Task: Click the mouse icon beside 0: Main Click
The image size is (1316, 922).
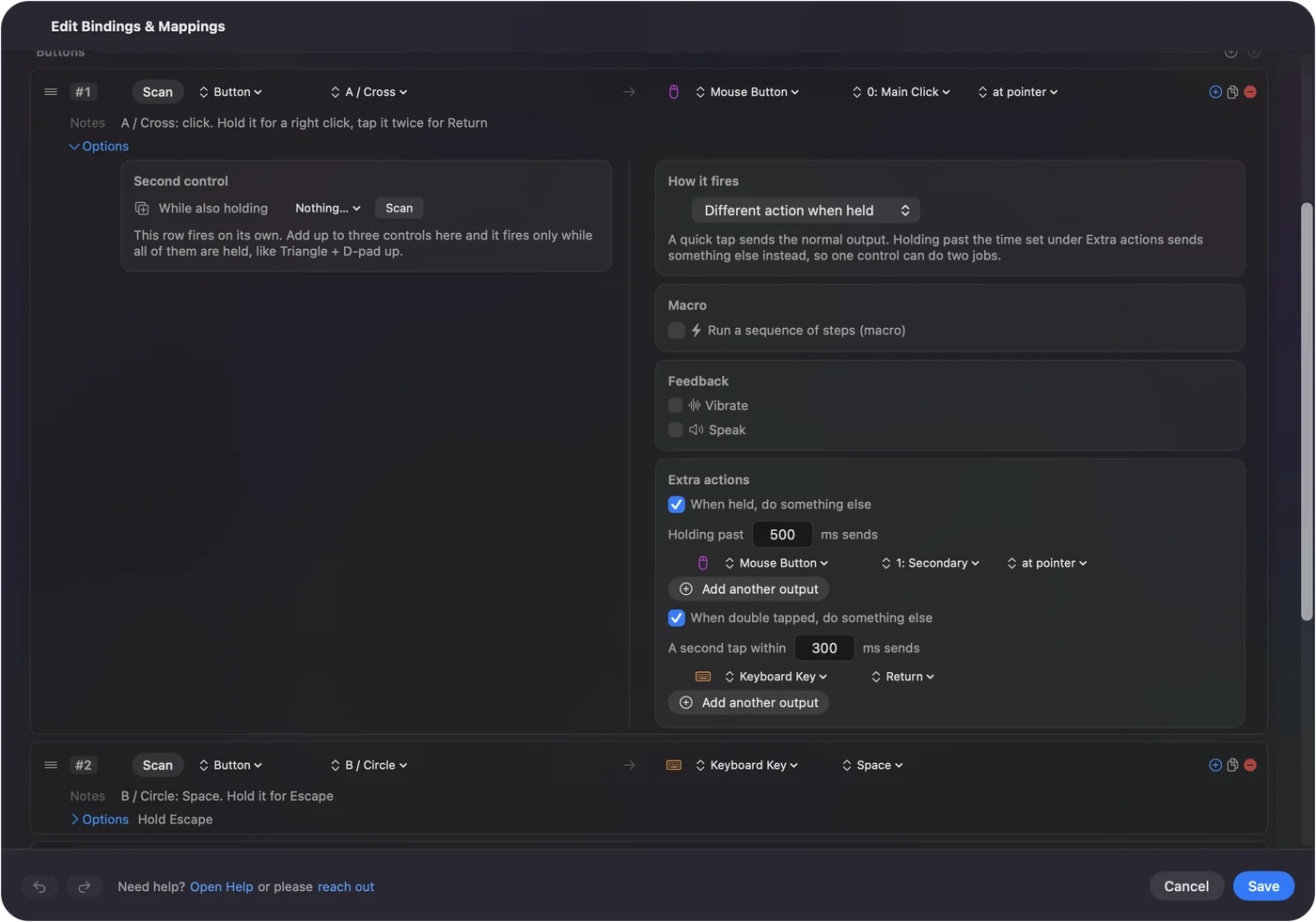Action: (674, 92)
